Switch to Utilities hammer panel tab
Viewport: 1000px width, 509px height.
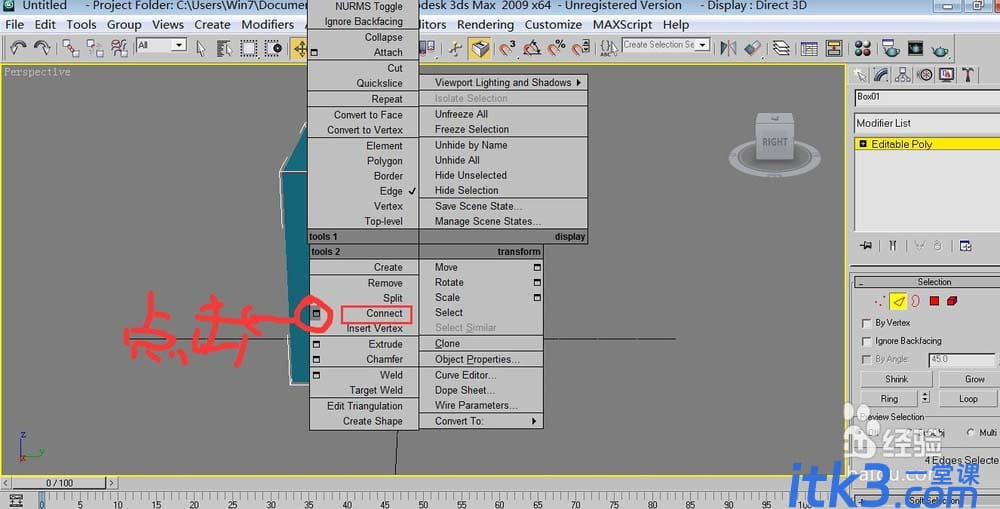coord(968,75)
